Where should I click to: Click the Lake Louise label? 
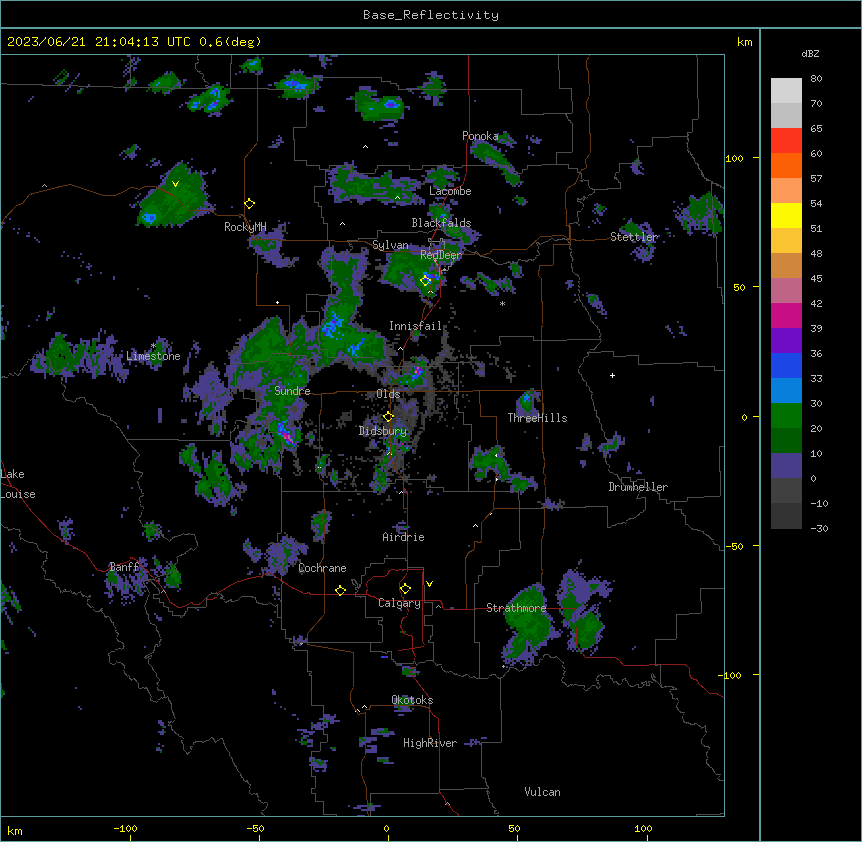[x=18, y=484]
